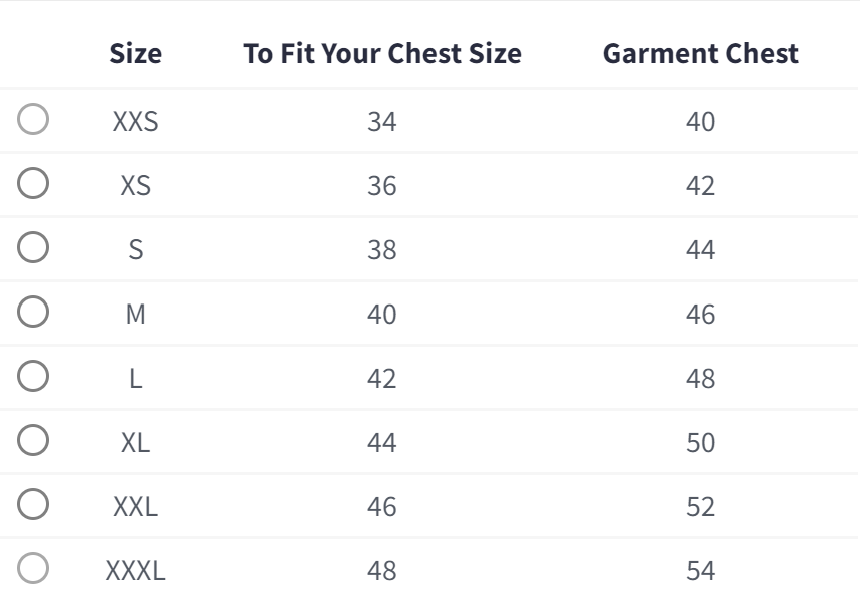Click the Size column header
The image size is (860, 606).
pos(135,54)
